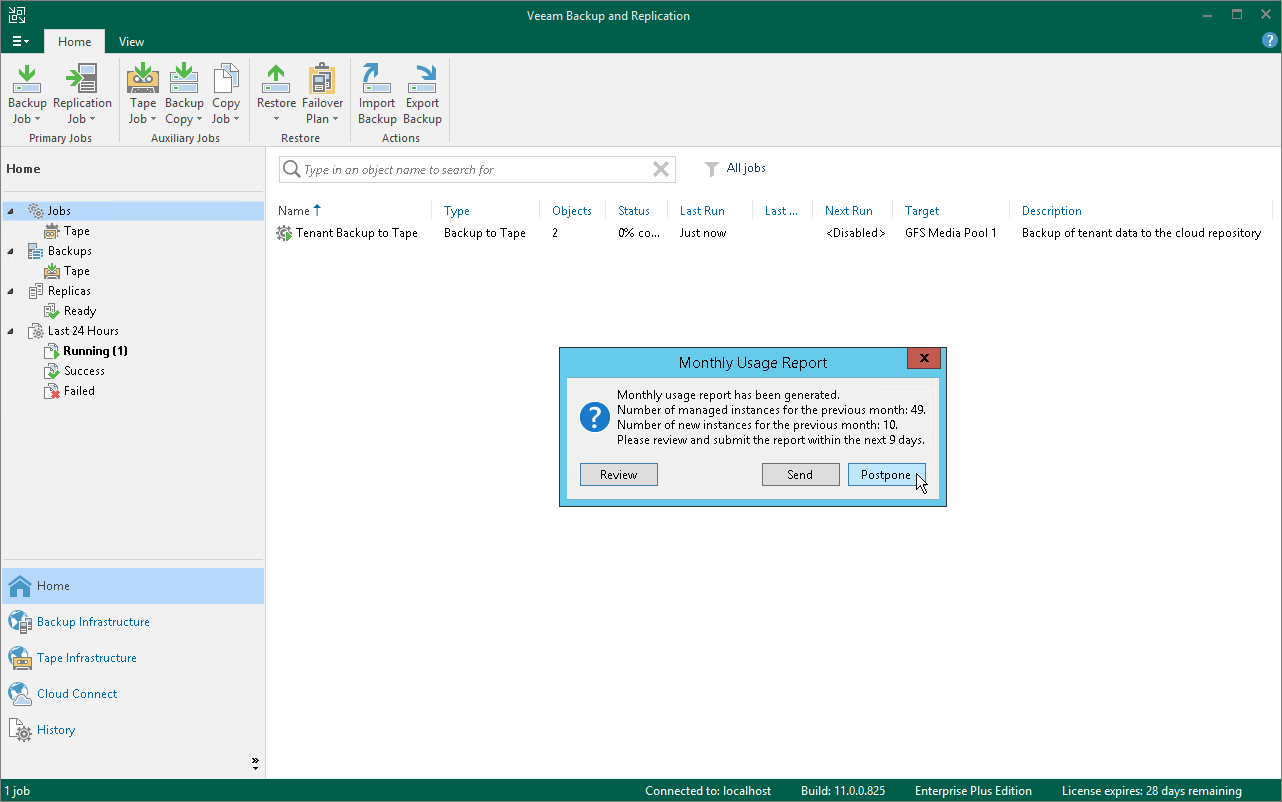Click the GFS Media Pool 1 target cell
This screenshot has height=802, width=1282.
pyautogui.click(x=951, y=233)
